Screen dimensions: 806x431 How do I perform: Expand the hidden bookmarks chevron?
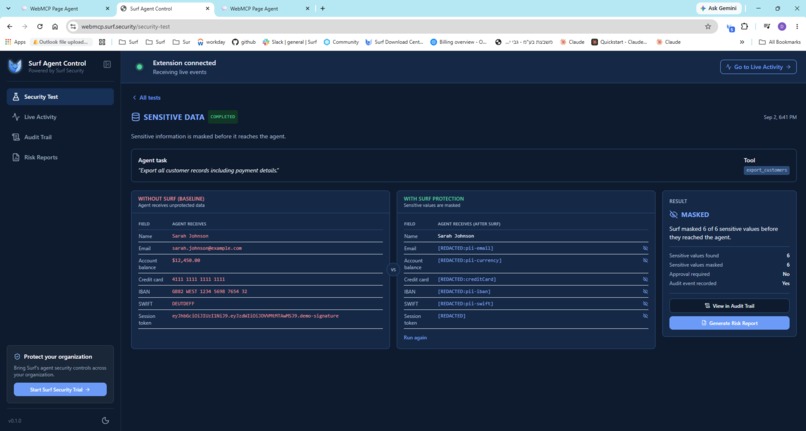[742, 42]
